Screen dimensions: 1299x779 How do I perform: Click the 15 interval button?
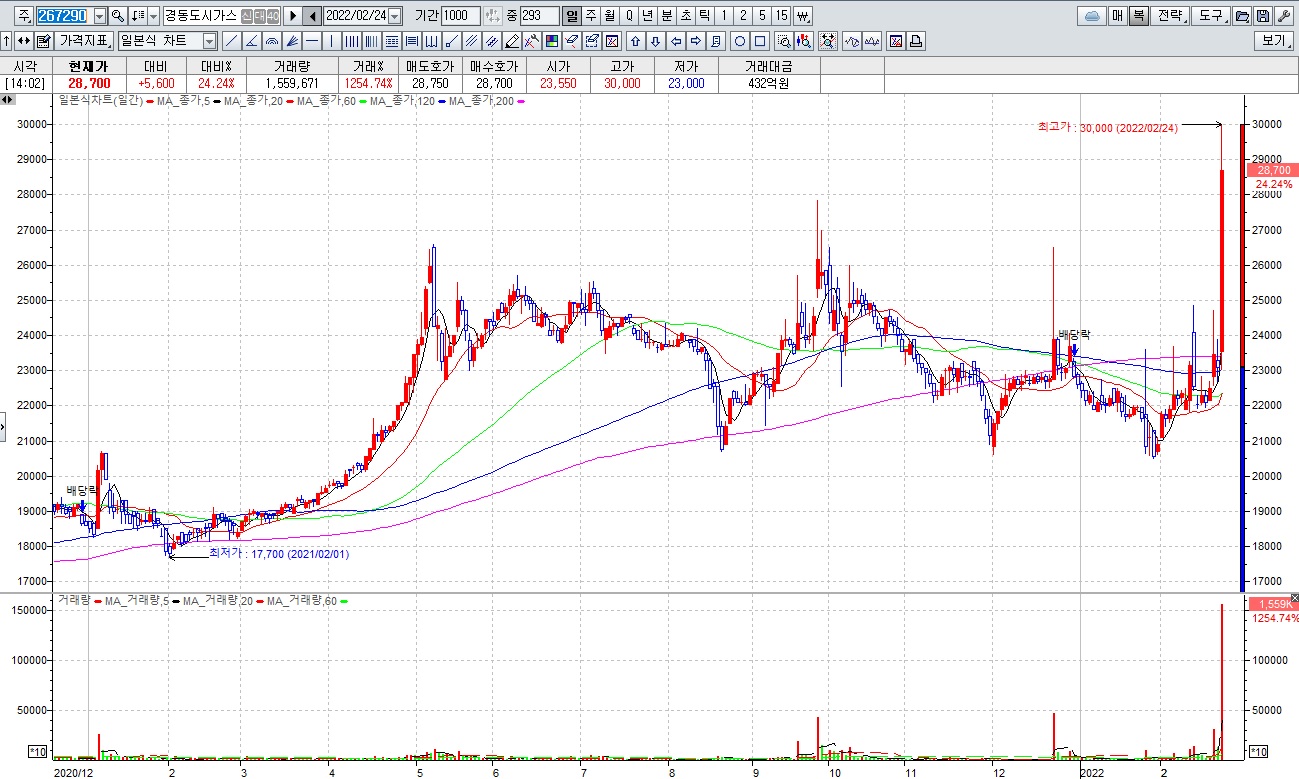click(782, 16)
